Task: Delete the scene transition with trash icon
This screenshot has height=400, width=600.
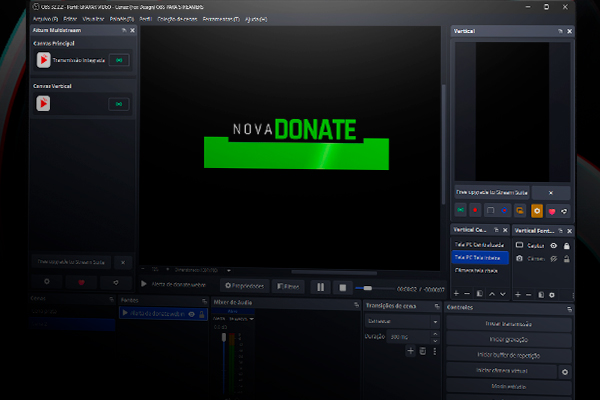Action: (x=422, y=351)
